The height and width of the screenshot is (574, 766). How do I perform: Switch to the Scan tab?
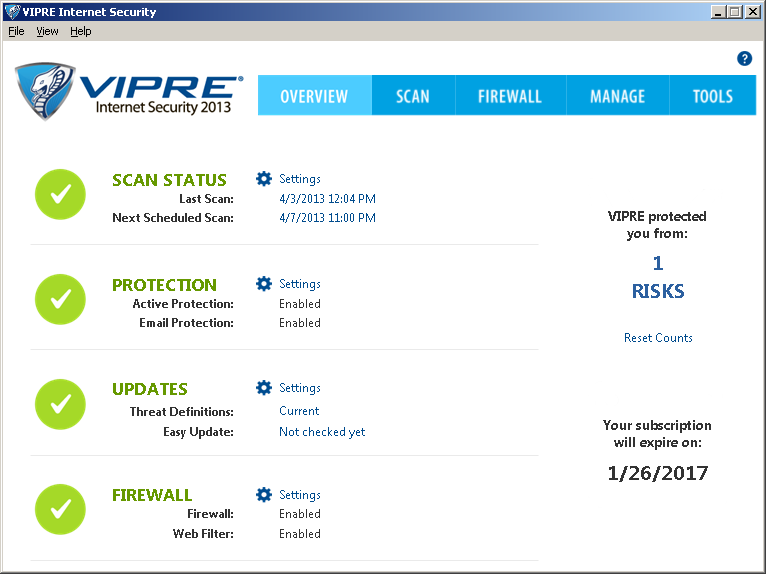(x=412, y=96)
